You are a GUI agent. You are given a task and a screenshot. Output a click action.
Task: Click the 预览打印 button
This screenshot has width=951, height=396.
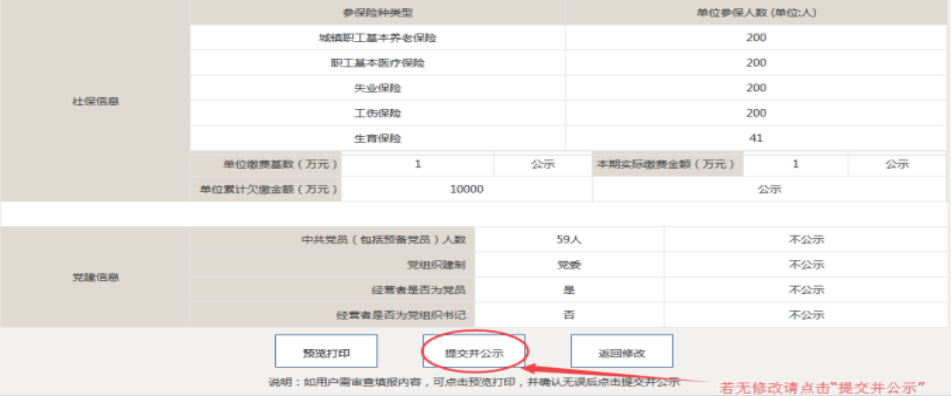[x=326, y=351]
